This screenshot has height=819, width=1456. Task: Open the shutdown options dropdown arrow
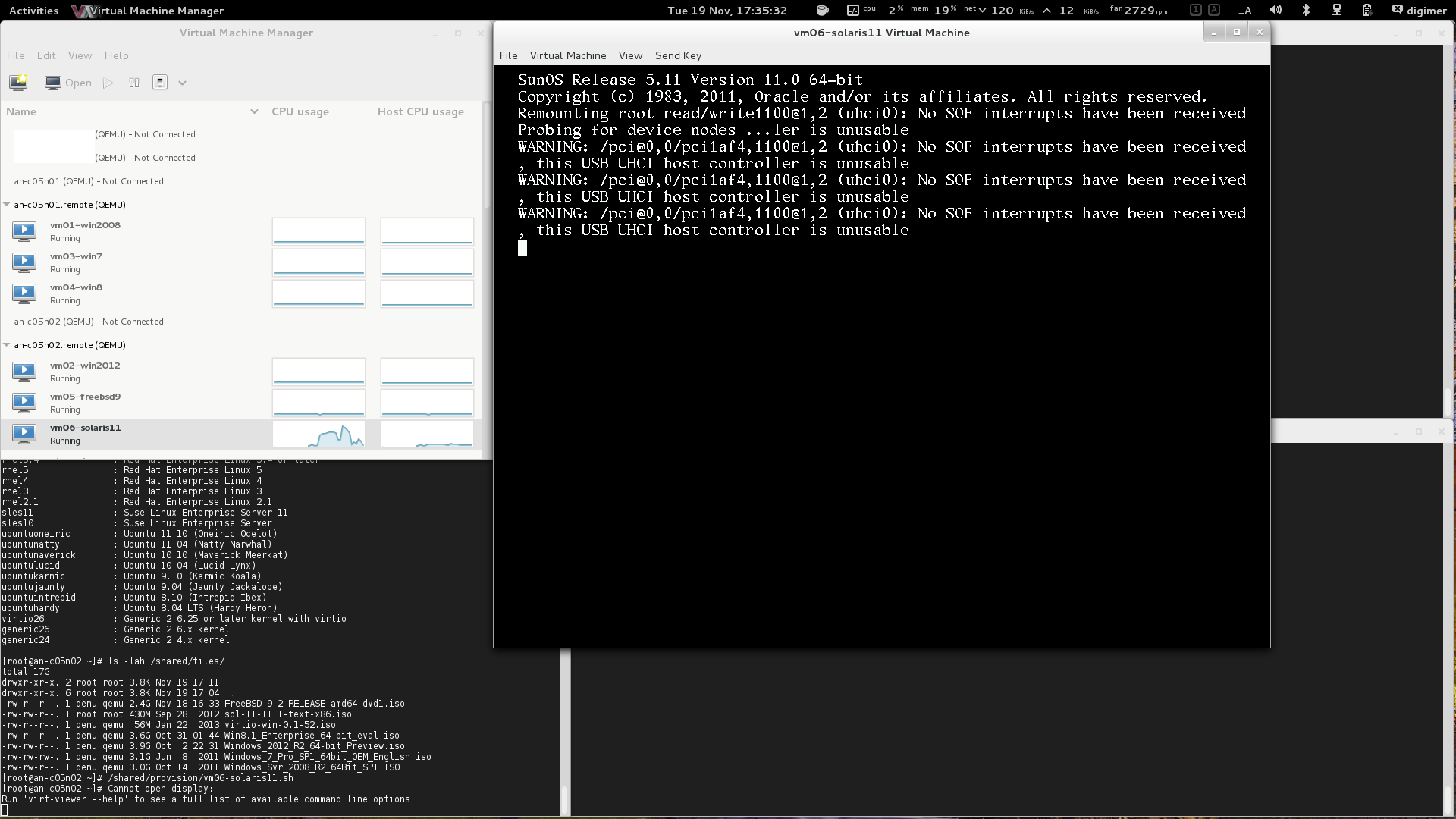click(x=182, y=83)
